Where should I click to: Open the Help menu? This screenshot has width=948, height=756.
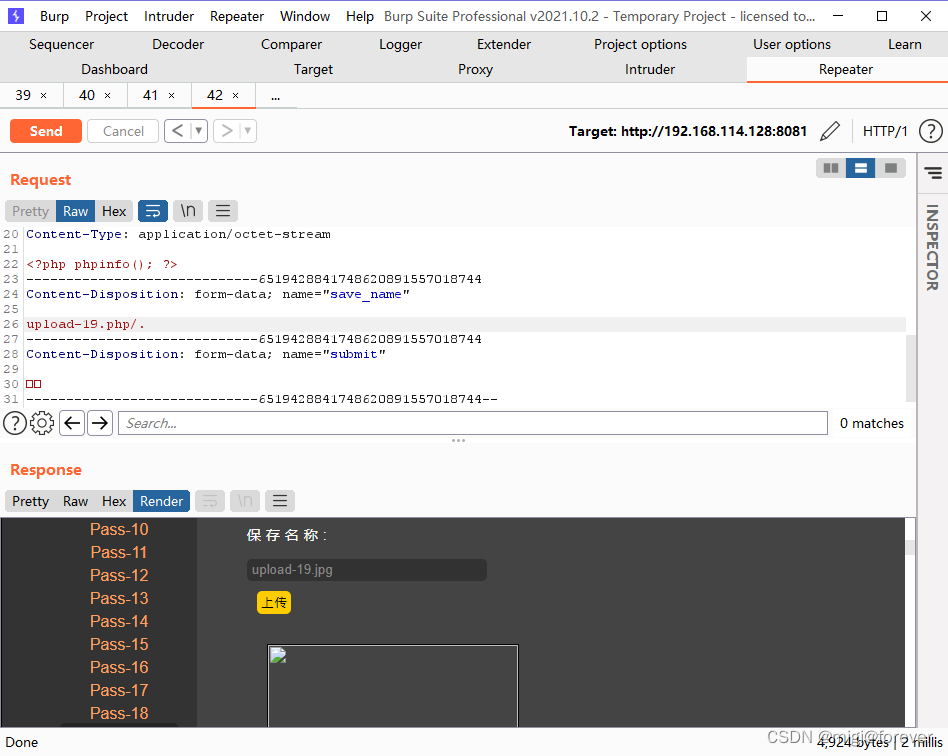point(360,16)
